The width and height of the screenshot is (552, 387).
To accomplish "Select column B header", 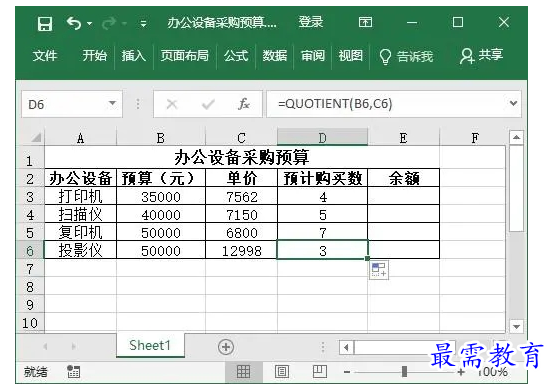I will [x=161, y=138].
